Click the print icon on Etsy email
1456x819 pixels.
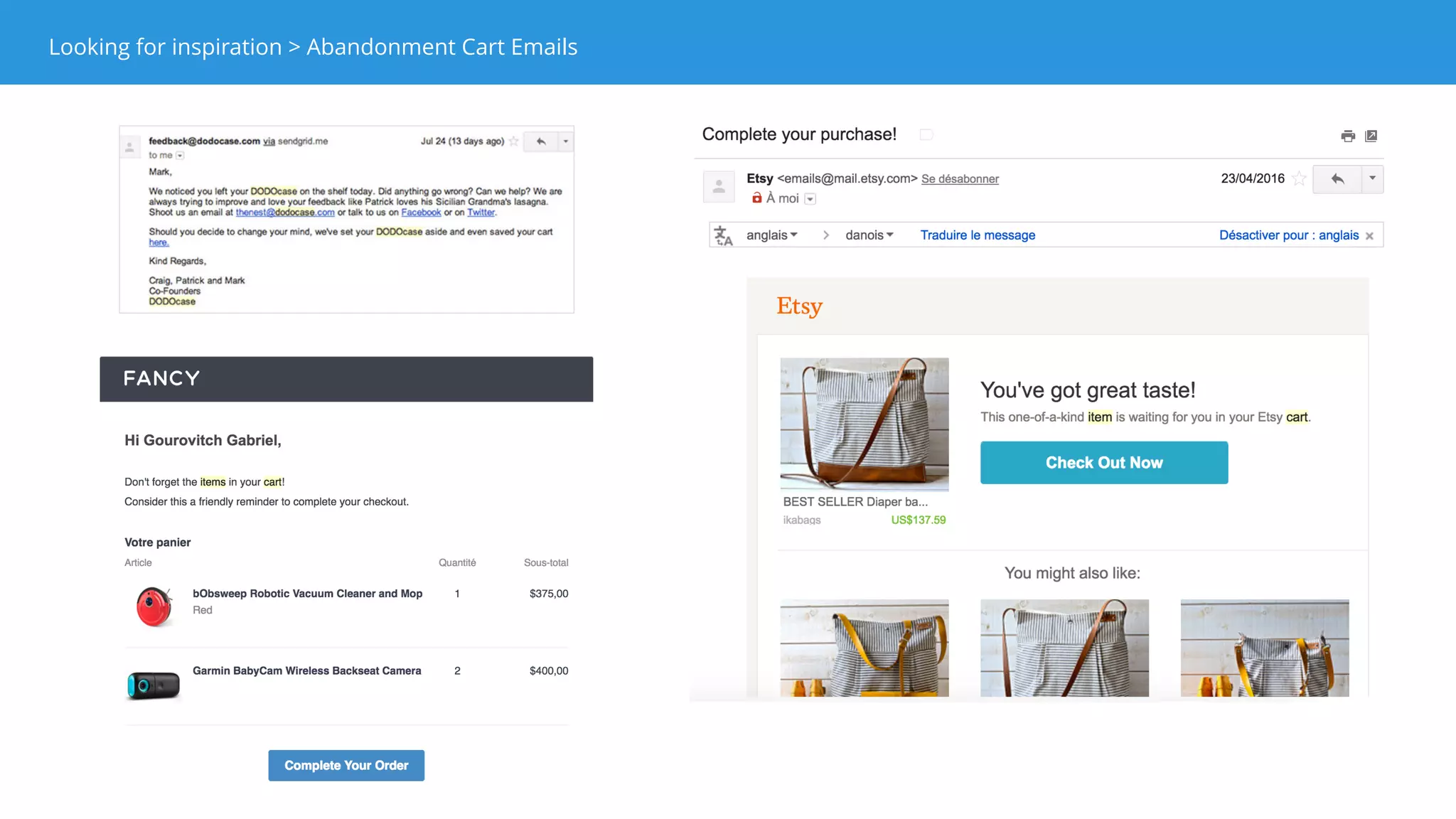point(1348,136)
